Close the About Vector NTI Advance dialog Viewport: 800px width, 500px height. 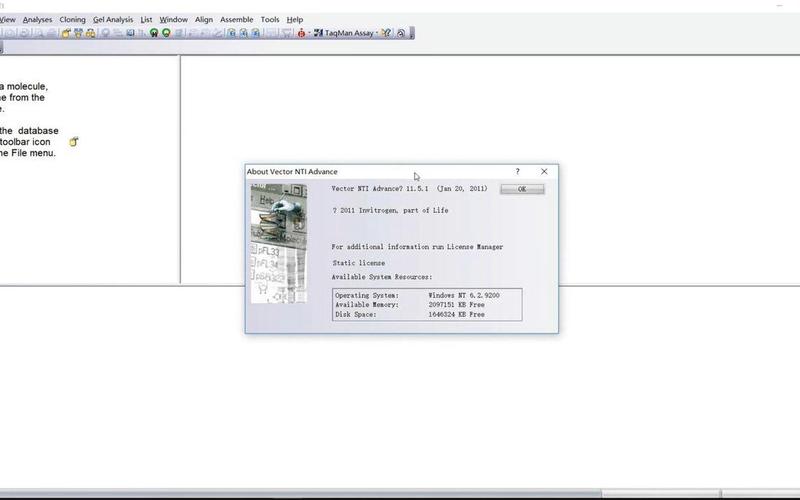[544, 172]
